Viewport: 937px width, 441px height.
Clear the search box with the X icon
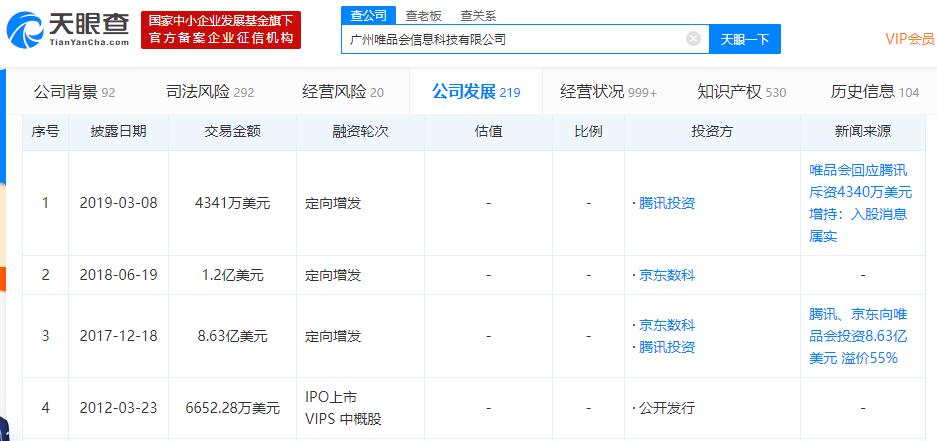tap(693, 39)
